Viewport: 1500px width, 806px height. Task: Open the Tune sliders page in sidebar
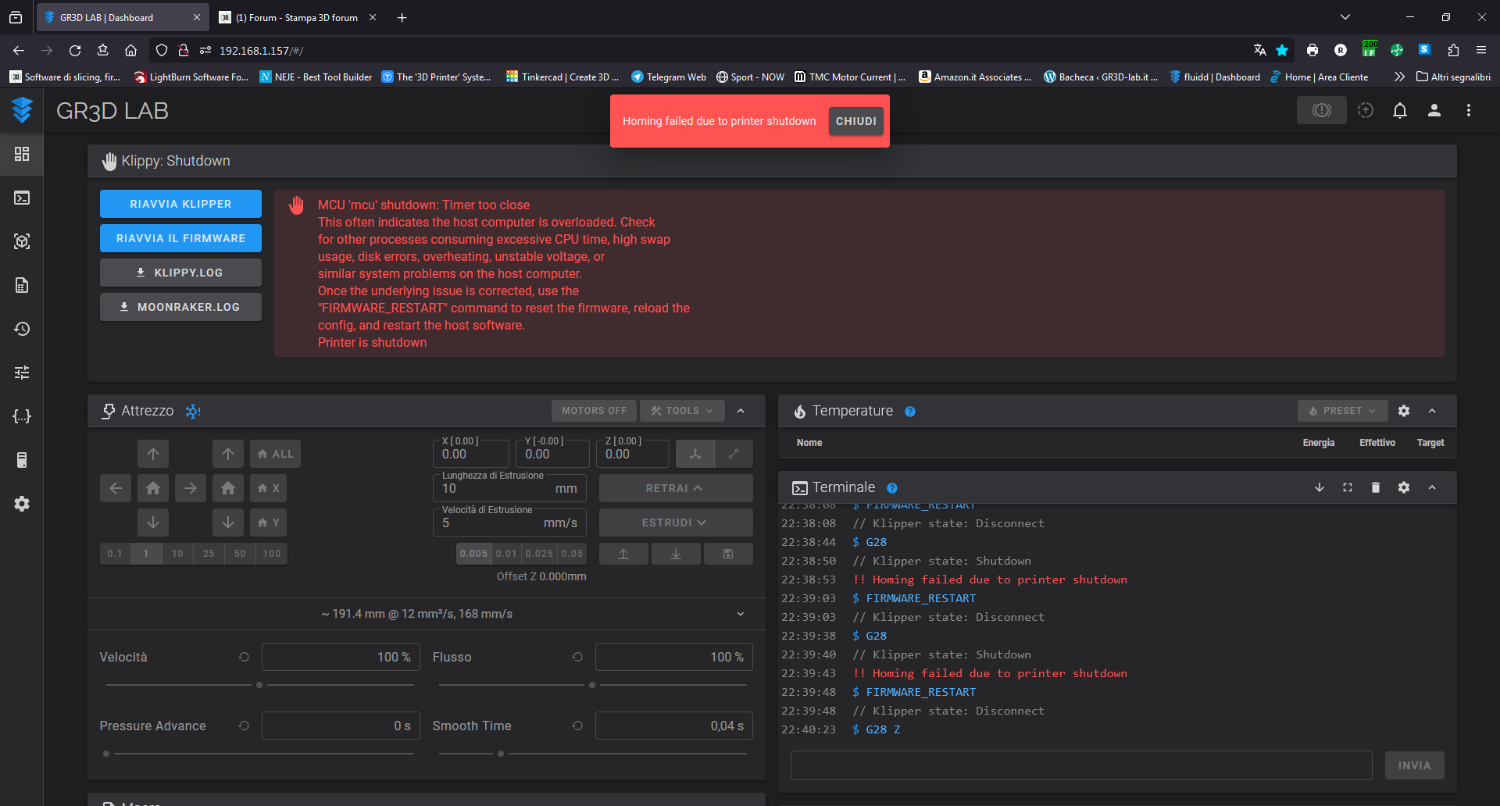pyautogui.click(x=21, y=373)
